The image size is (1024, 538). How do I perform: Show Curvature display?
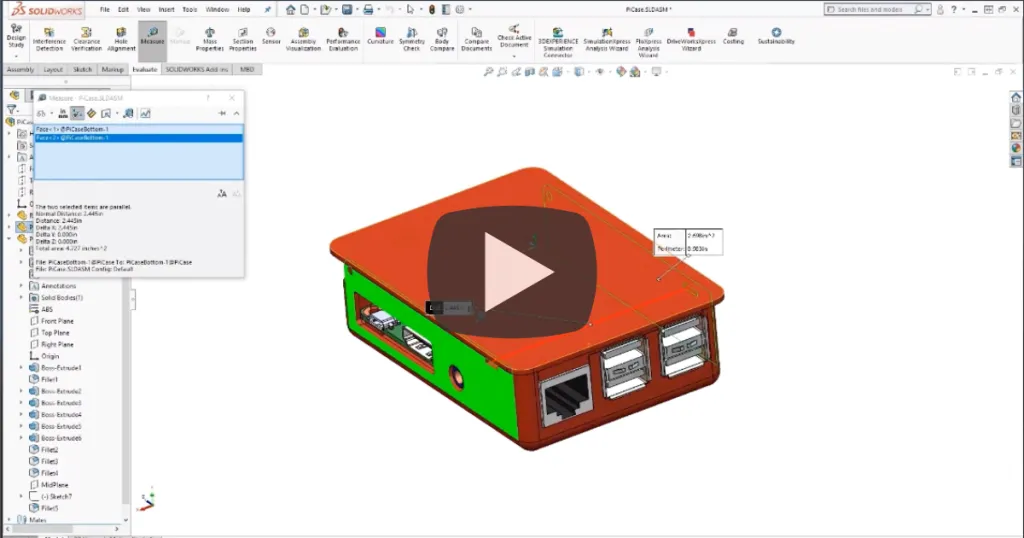[x=380, y=36]
